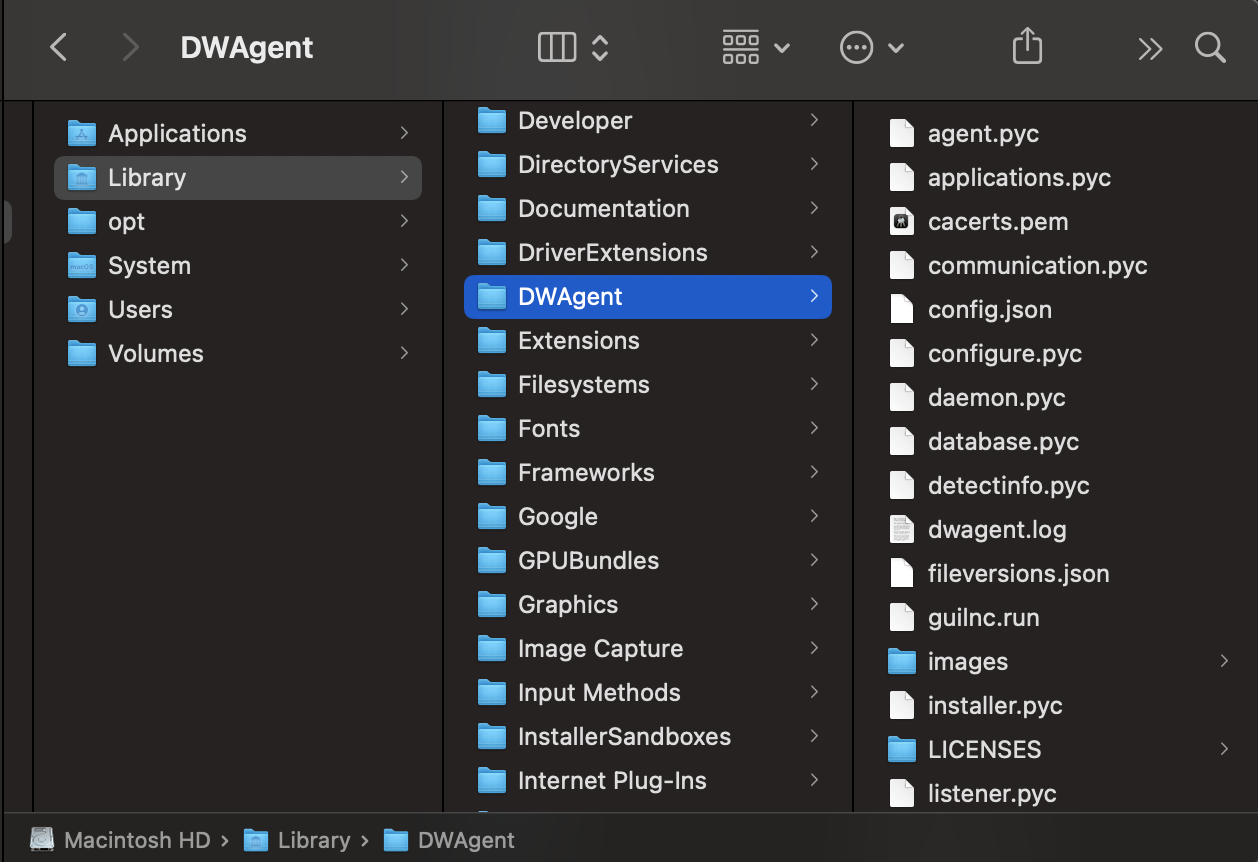Click the config.json file icon
1258x862 pixels.
tap(902, 309)
